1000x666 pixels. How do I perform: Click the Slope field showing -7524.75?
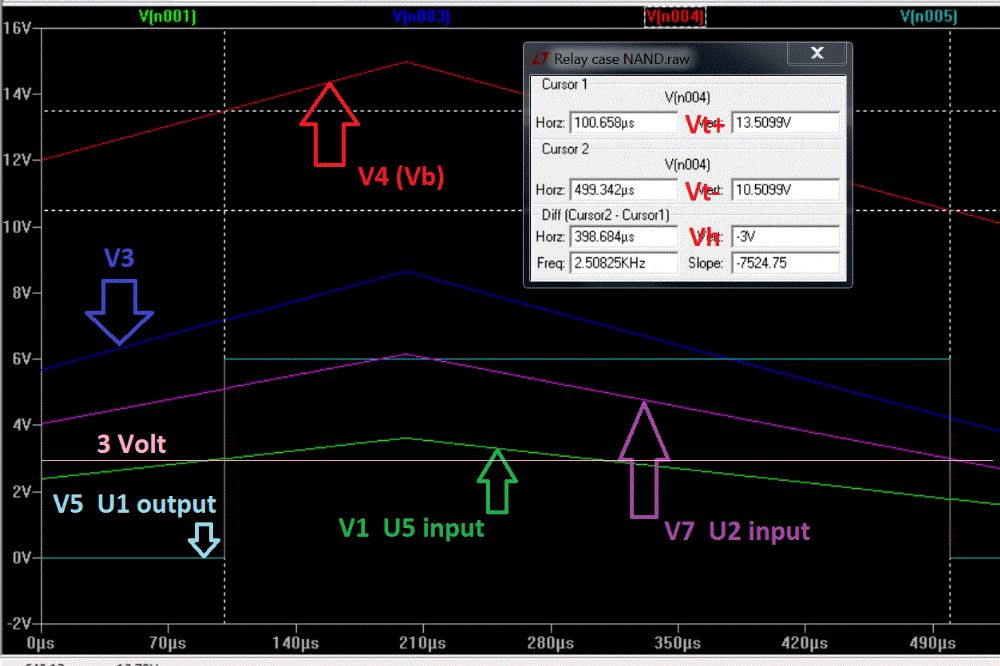tap(785, 263)
